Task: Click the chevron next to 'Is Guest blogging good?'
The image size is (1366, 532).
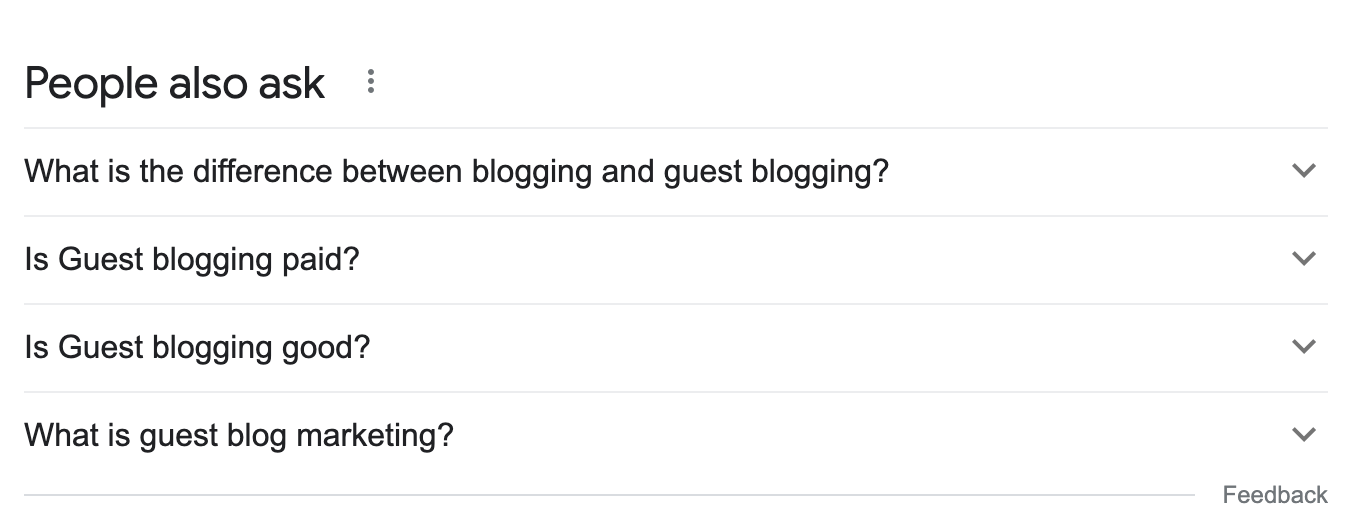Action: click(x=1303, y=347)
